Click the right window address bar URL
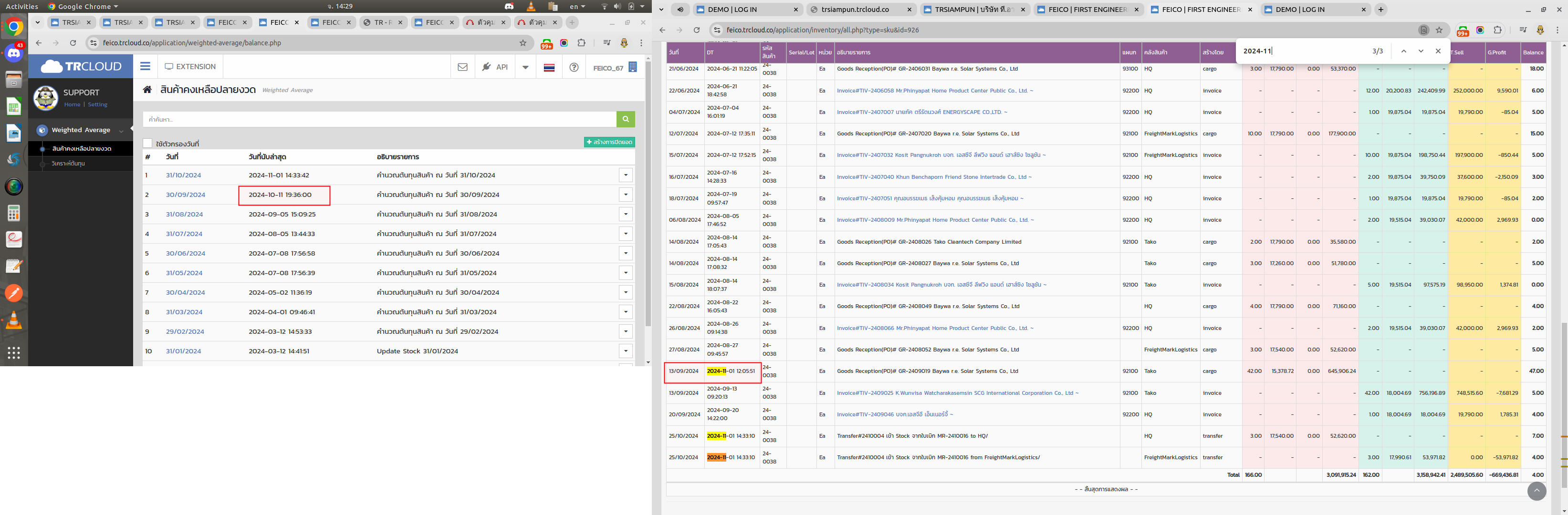The width and height of the screenshot is (1568, 515). coord(822,30)
